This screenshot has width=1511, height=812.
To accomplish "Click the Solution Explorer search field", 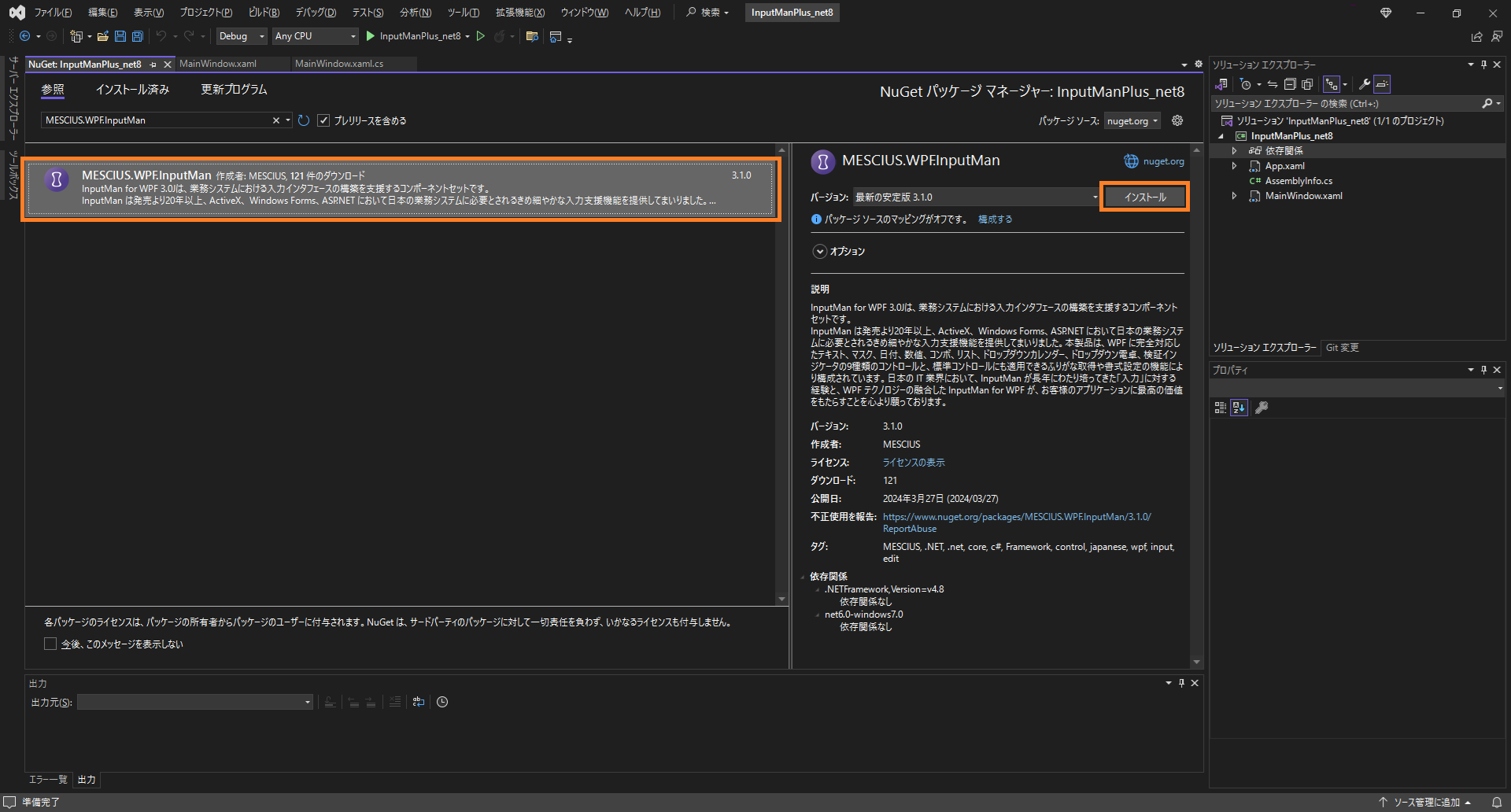I will (x=1346, y=103).
